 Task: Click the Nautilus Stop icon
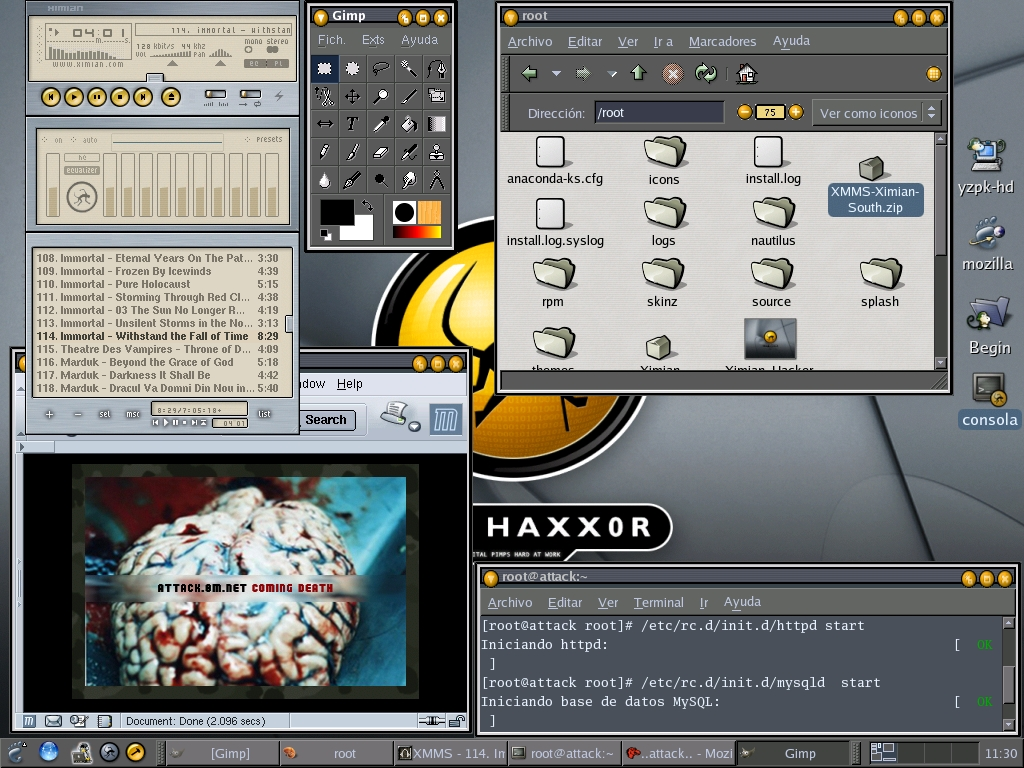(x=672, y=73)
